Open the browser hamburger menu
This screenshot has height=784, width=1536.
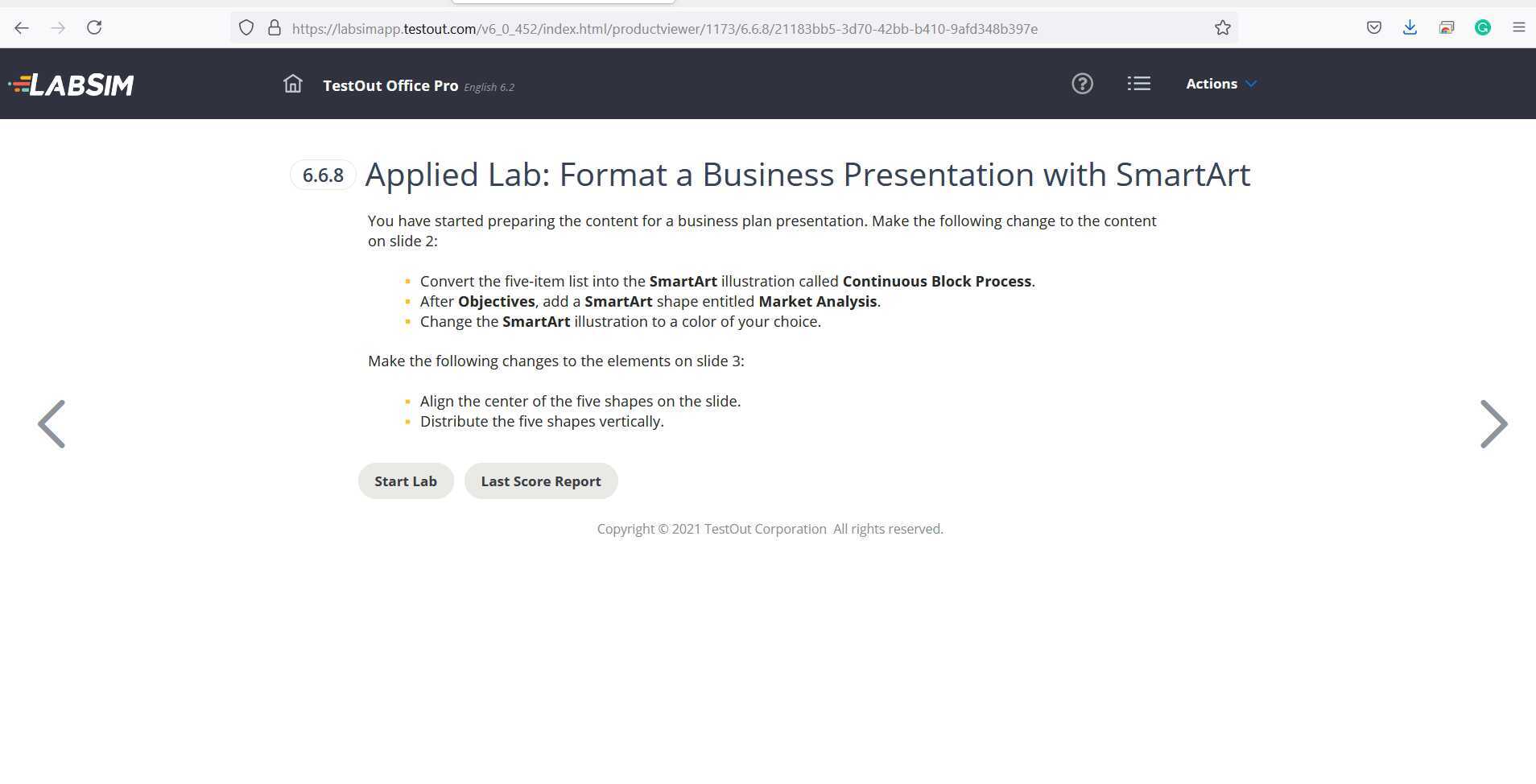pos(1518,27)
